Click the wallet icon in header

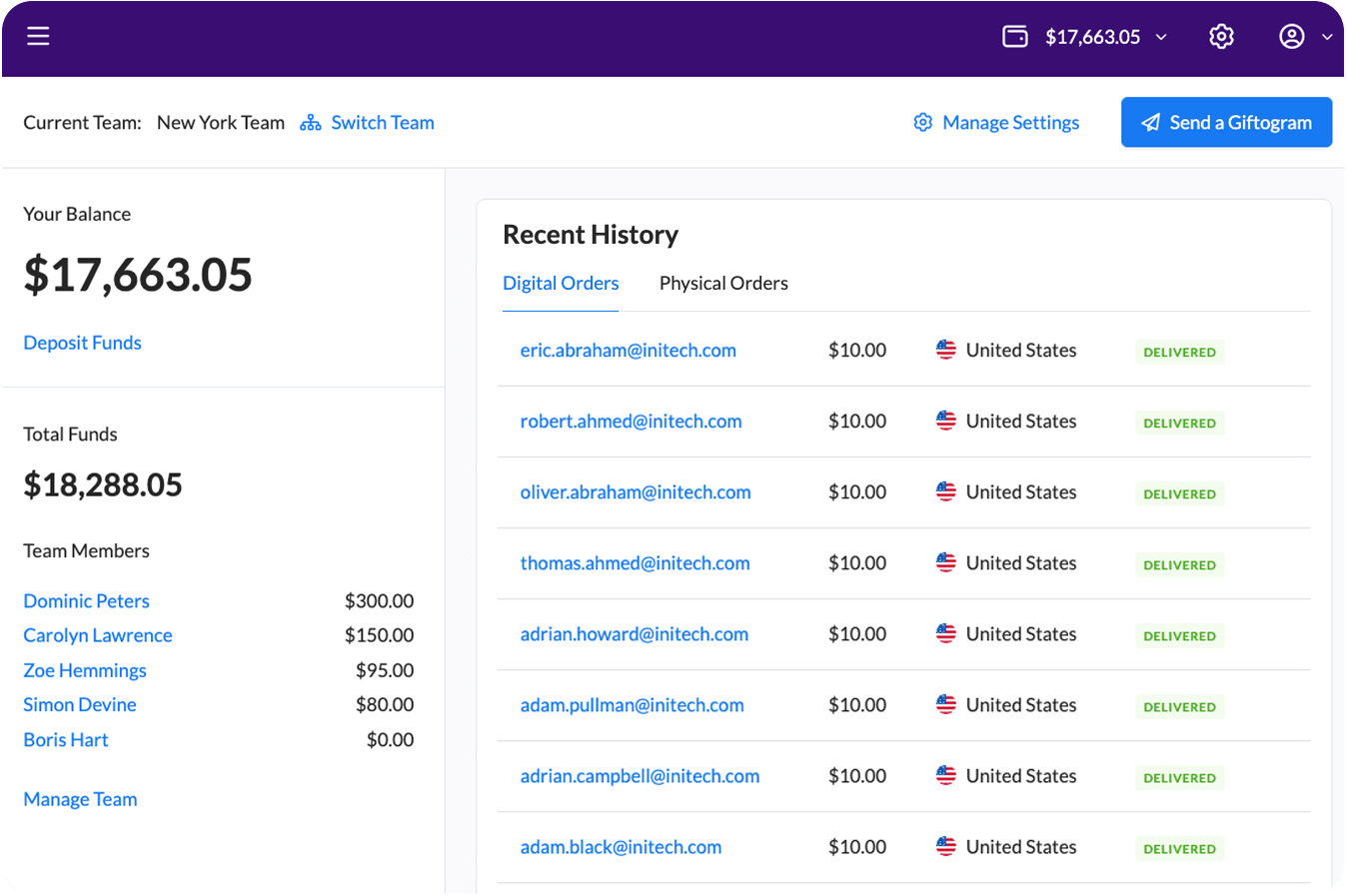click(1015, 37)
